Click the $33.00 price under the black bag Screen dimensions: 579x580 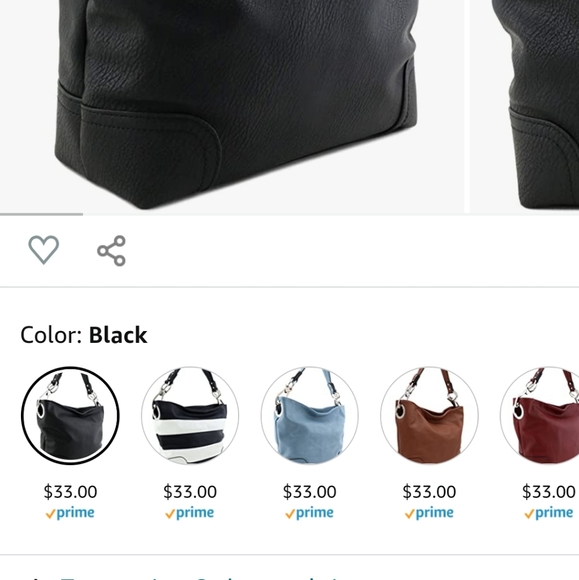[x=70, y=492]
